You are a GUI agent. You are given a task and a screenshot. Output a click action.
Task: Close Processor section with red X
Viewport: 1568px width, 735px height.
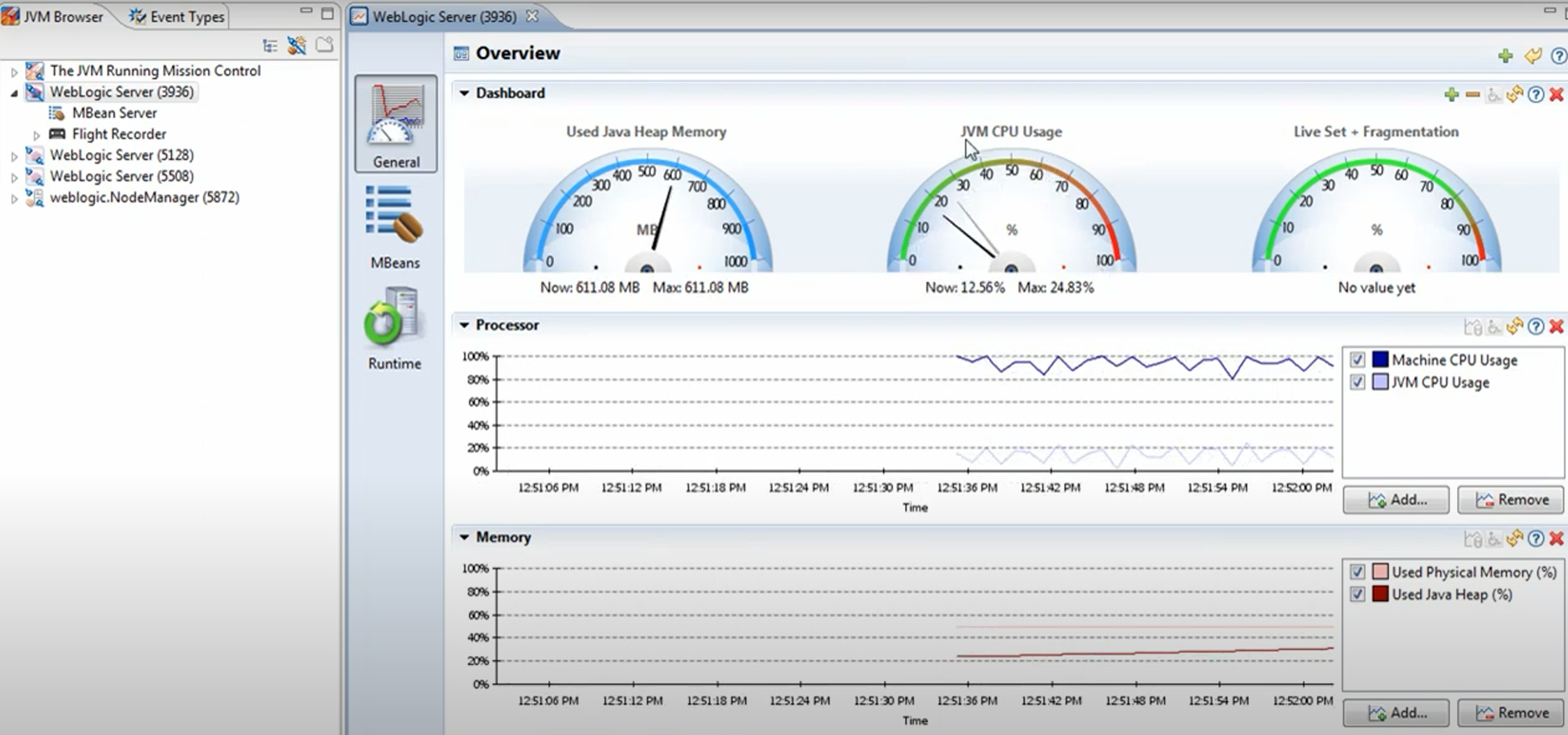coord(1556,326)
